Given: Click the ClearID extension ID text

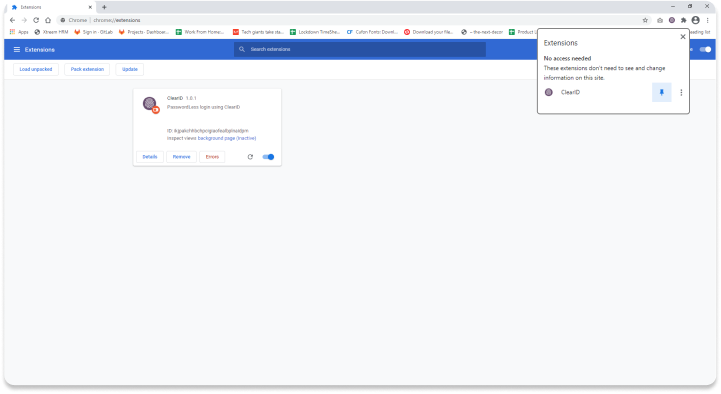Looking at the screenshot, I should point(208,131).
